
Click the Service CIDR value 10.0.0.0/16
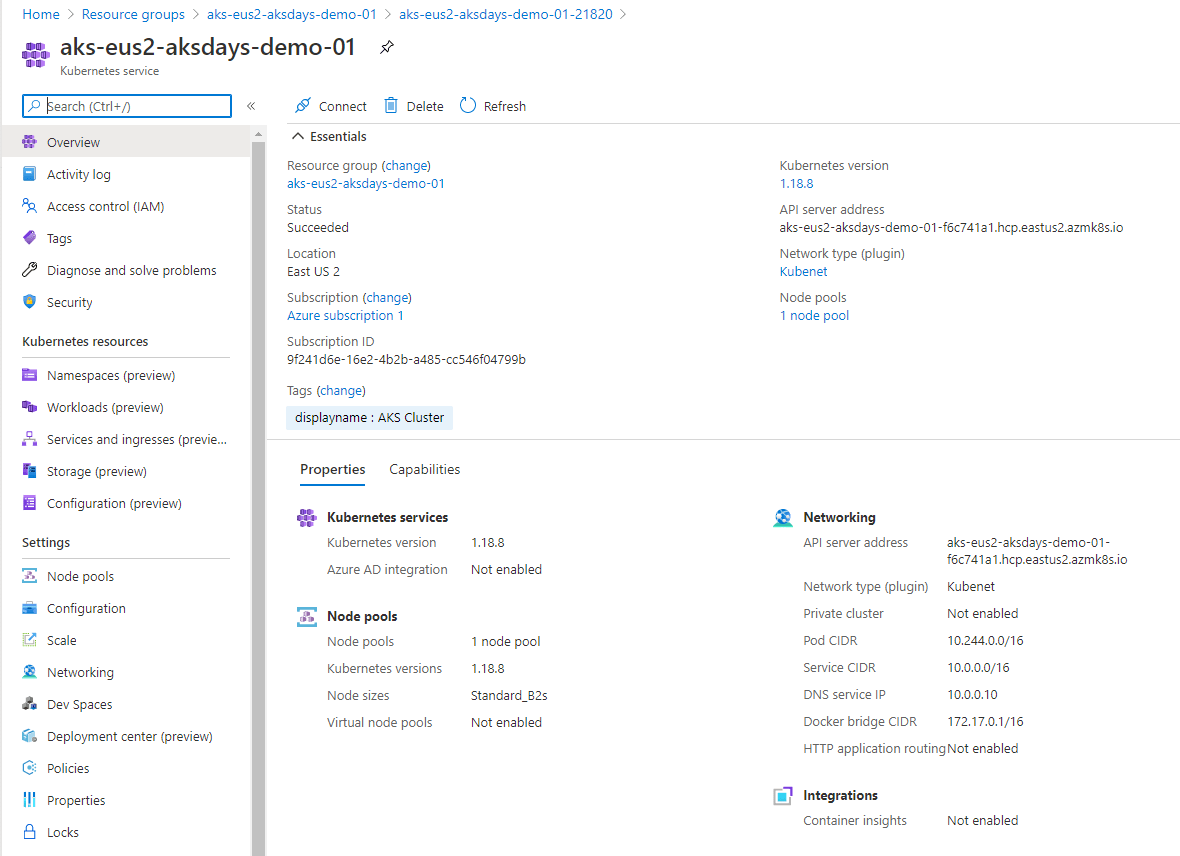click(x=978, y=668)
